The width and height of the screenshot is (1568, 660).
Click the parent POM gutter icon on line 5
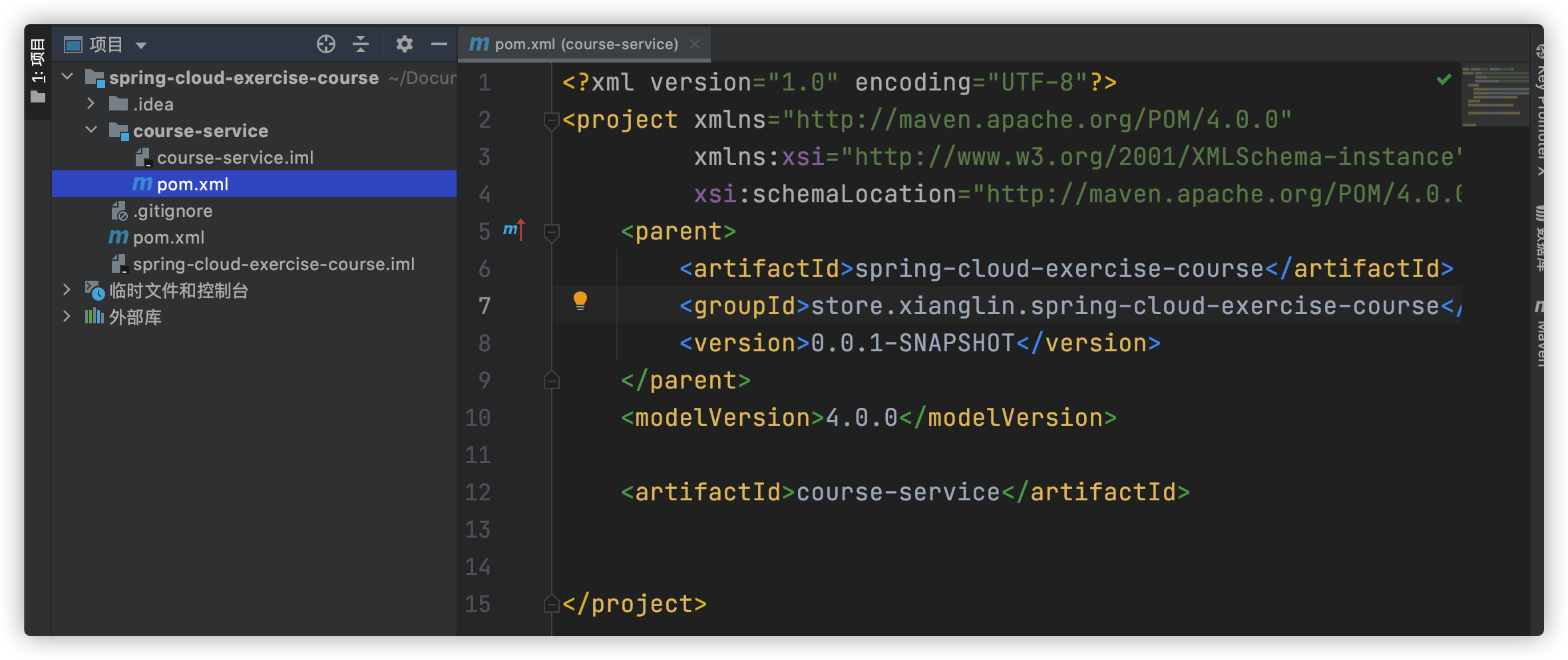tap(514, 230)
